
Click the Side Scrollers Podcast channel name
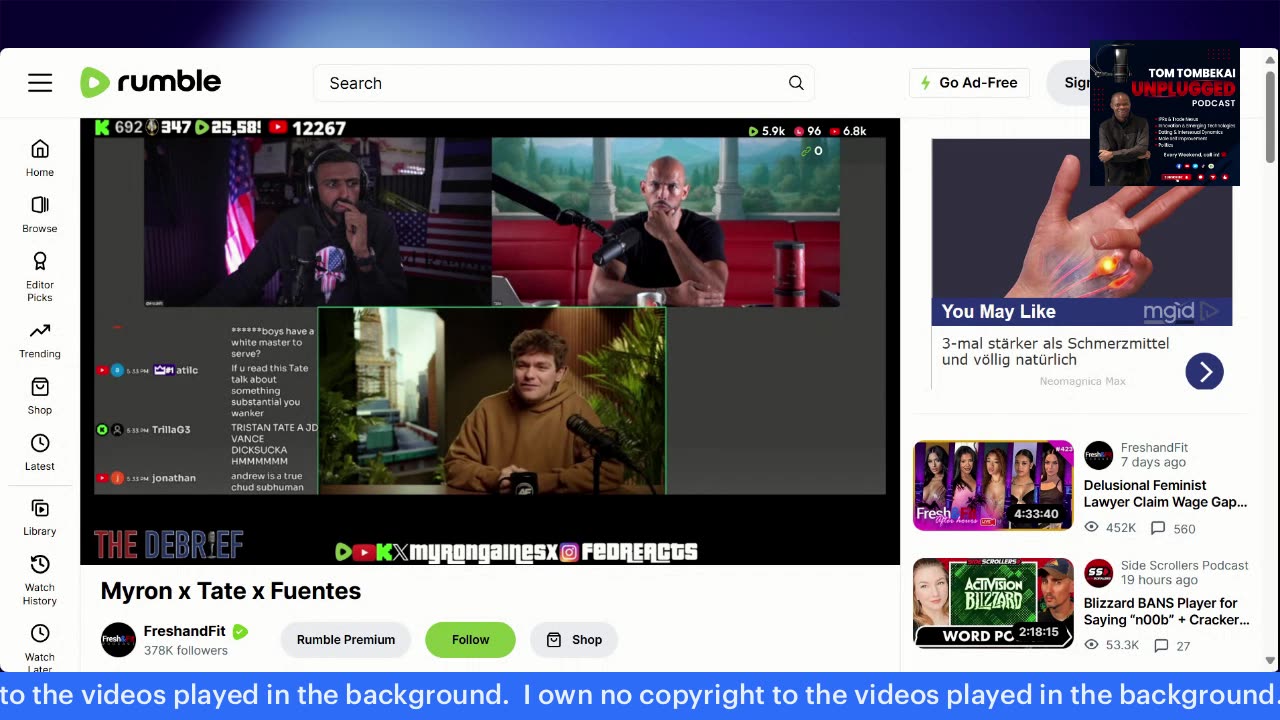click(x=1185, y=566)
